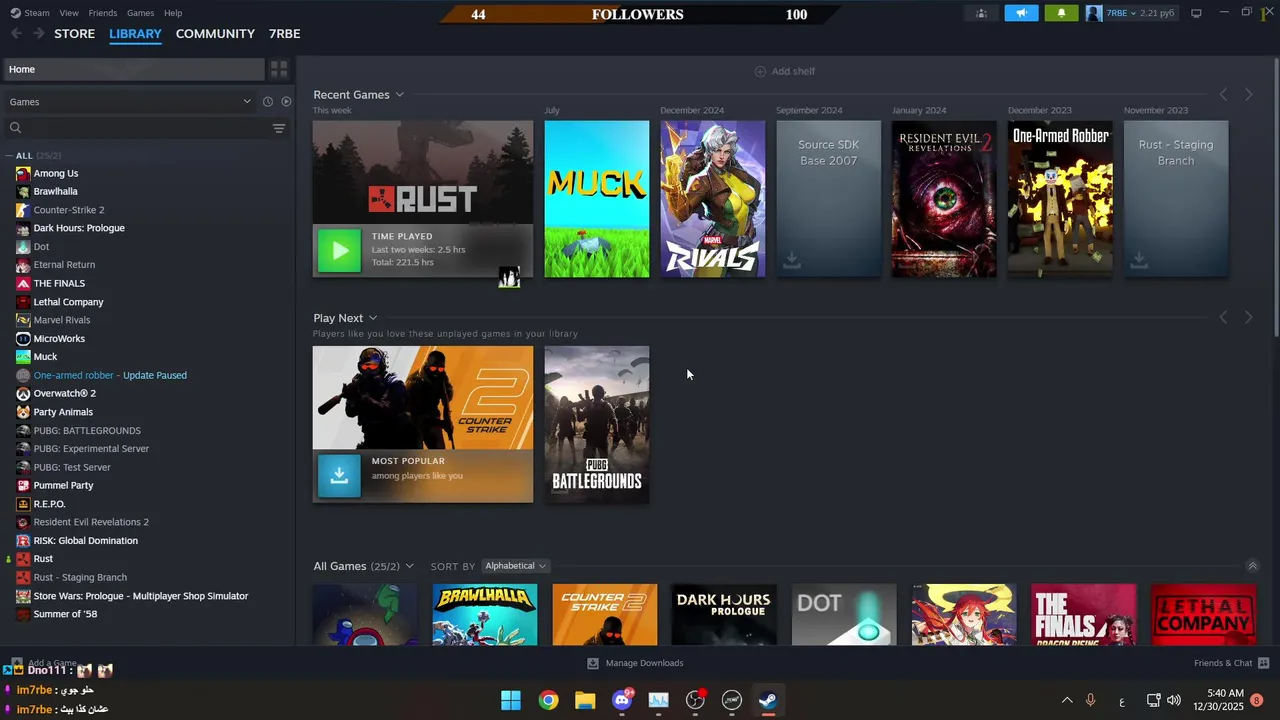This screenshot has width=1280, height=720.
Task: Click the Among Us icon in sidebar
Action: (x=23, y=173)
